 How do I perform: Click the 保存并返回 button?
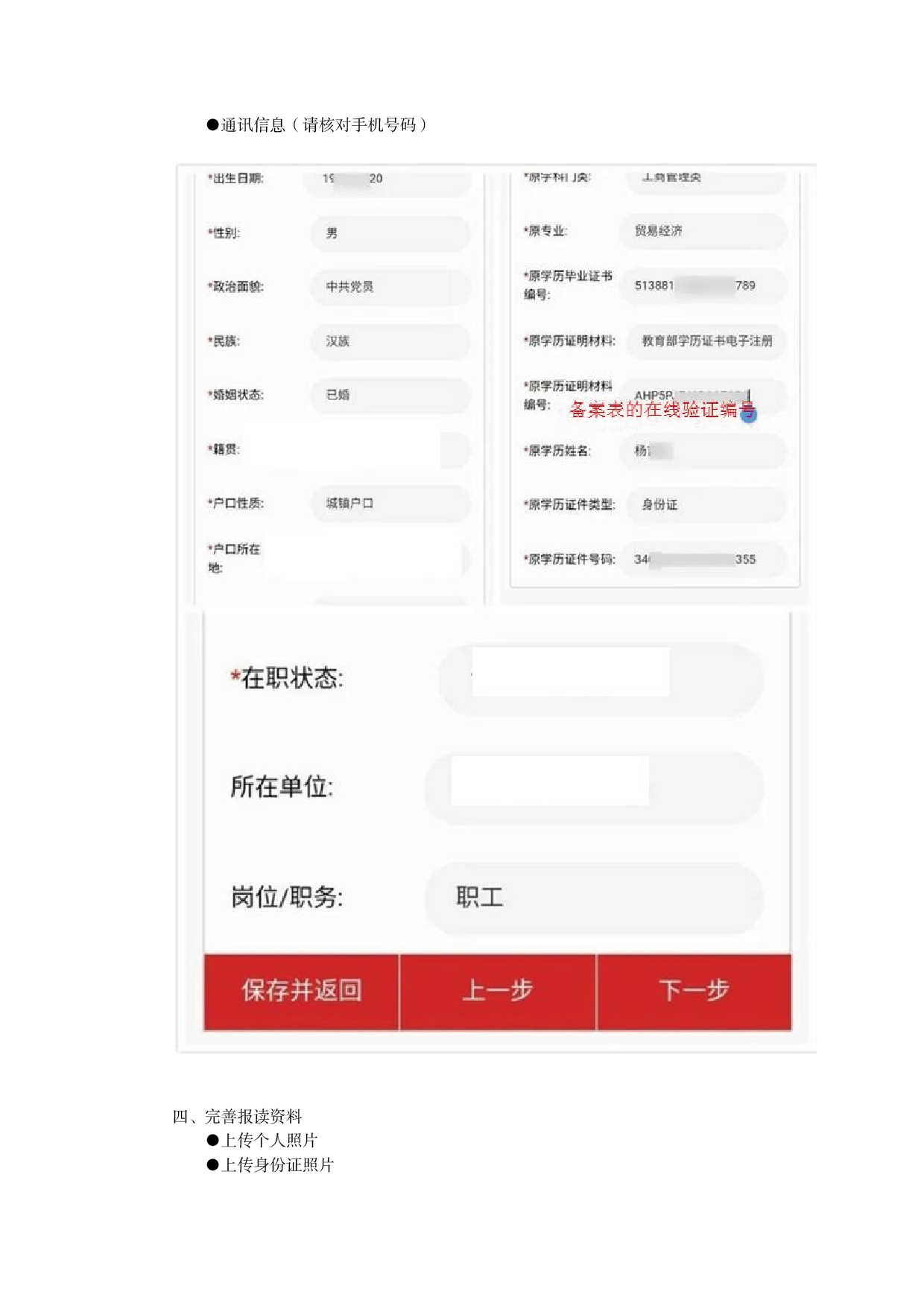pos(301,992)
